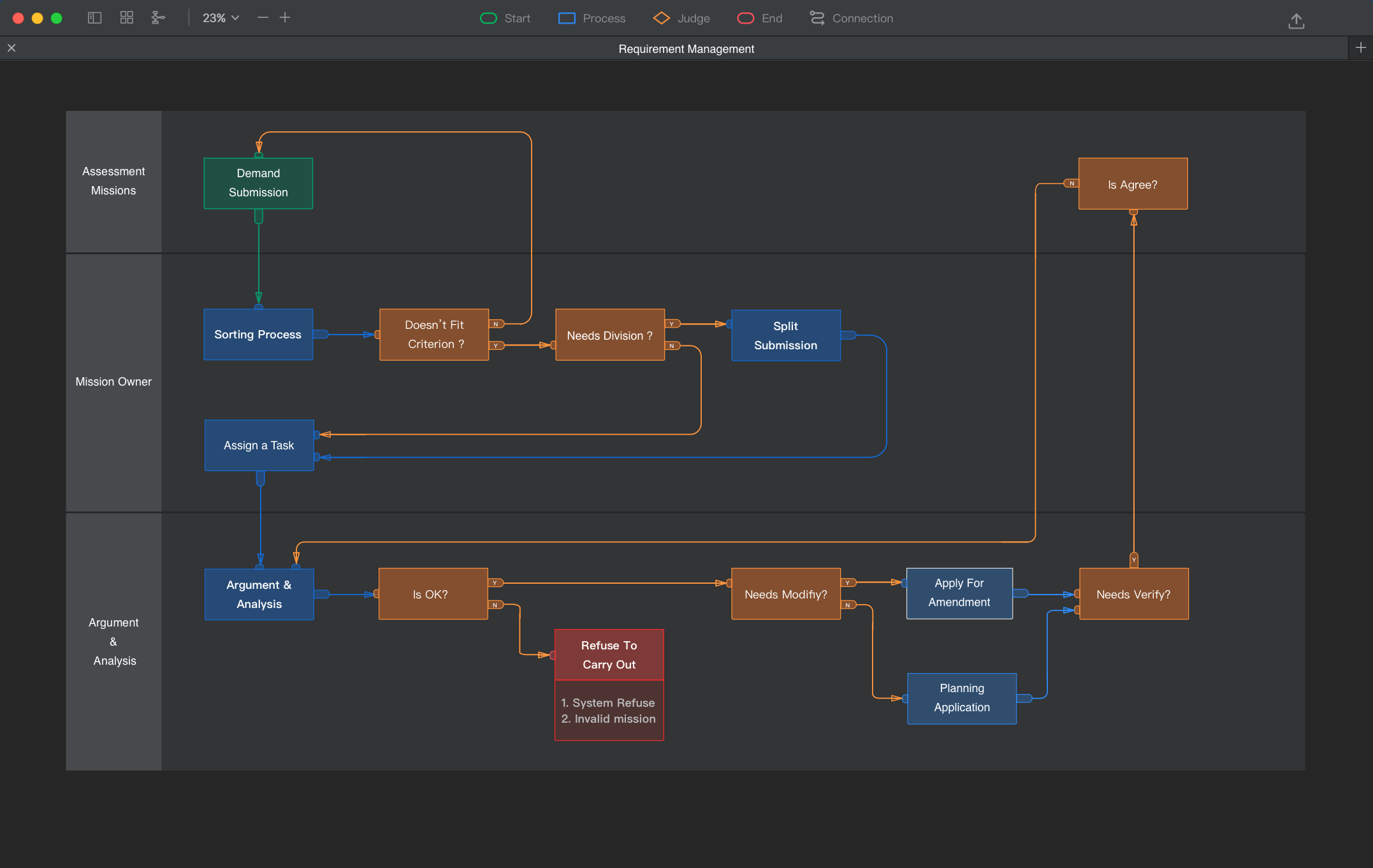1373x868 pixels.
Task: Add a Start node from toolbar
Action: tap(505, 18)
